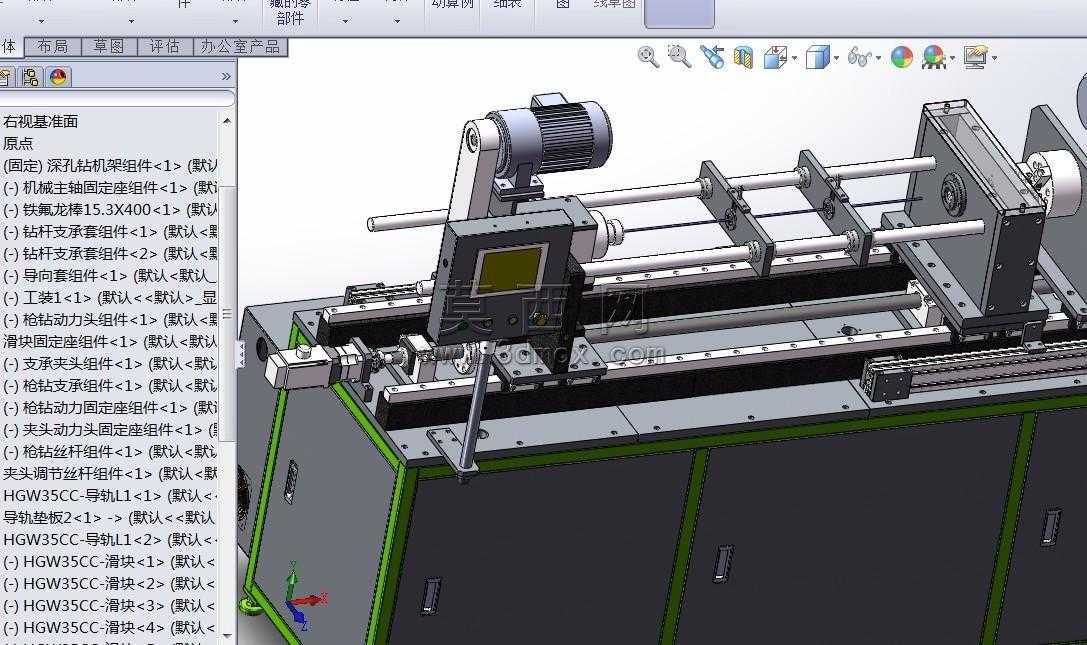
Task: Click the feature tree scrollbar thumb
Action: (227, 312)
